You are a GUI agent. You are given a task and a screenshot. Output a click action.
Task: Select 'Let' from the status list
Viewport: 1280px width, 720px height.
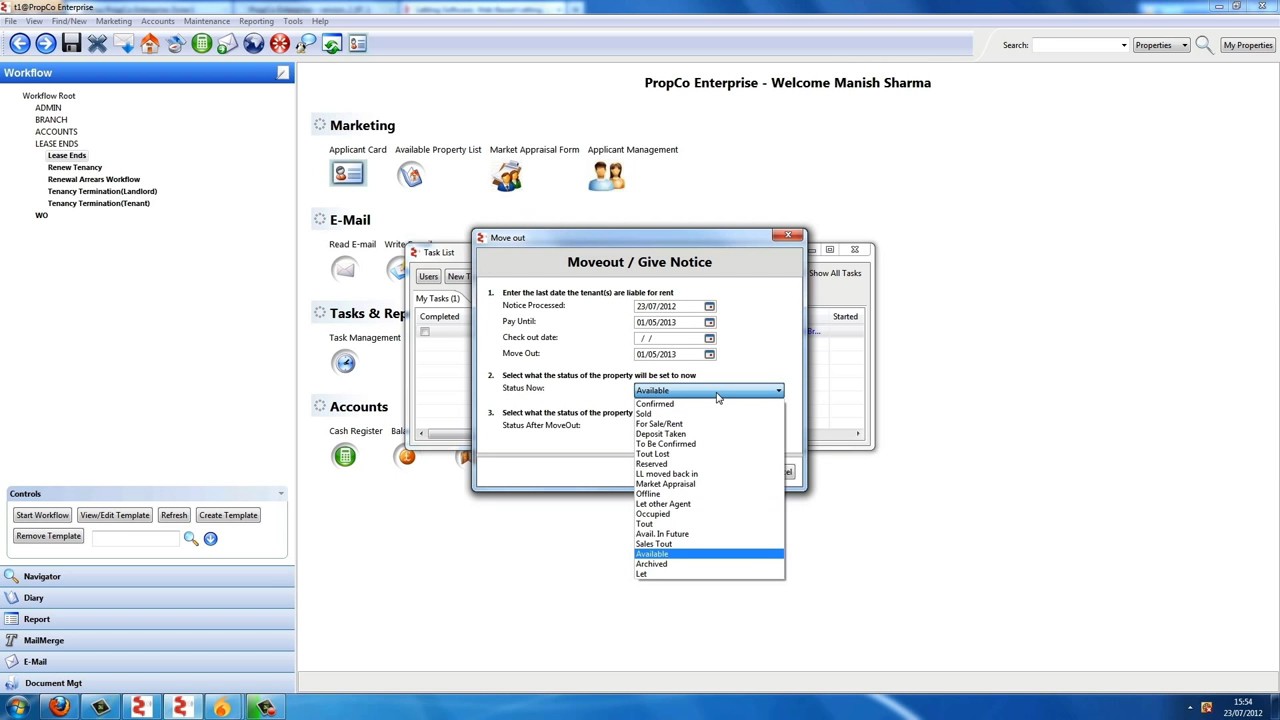point(709,574)
